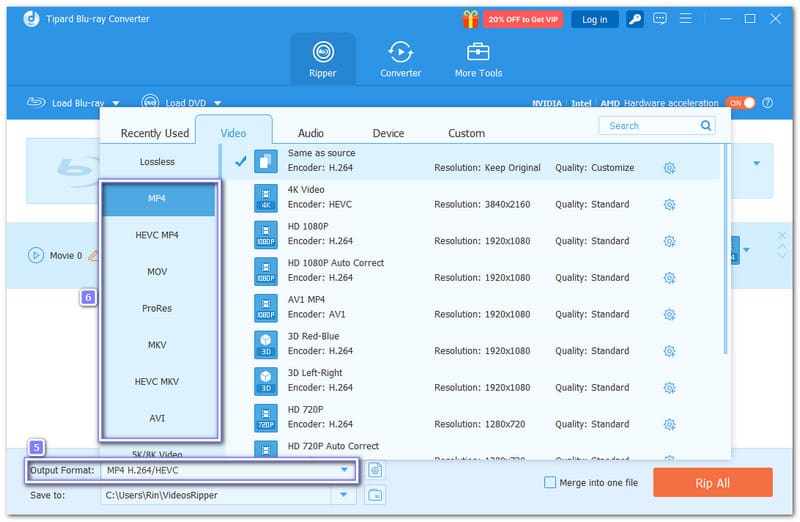Image resolution: width=800 pixels, height=522 pixels.
Task: Select MP4 format category
Action: 159,198
